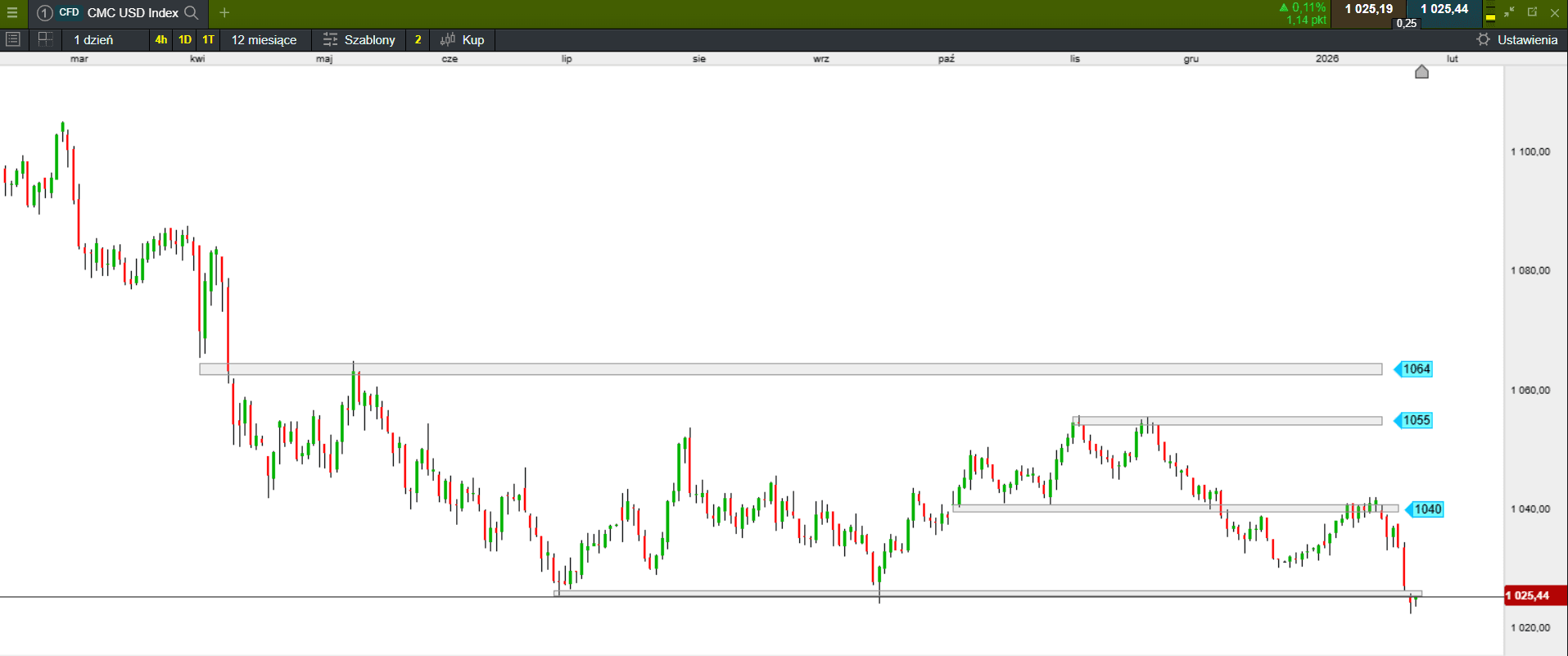Open the hamburger menu icon

[12, 12]
